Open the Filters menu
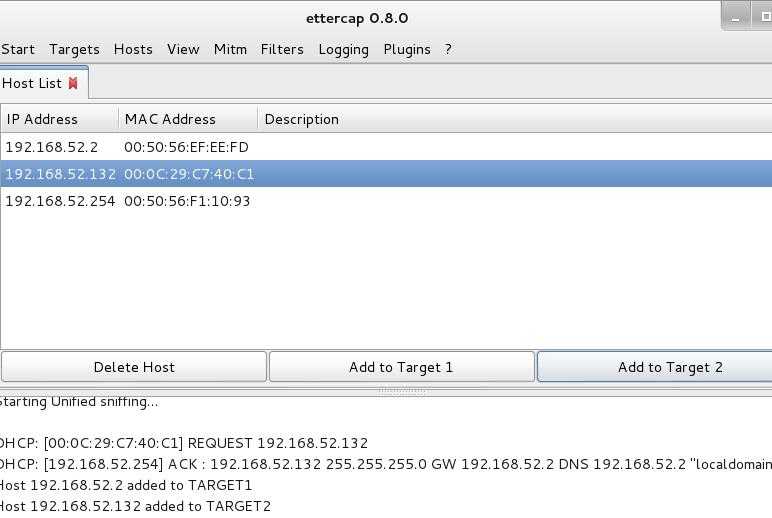The image size is (772, 518). tap(282, 49)
